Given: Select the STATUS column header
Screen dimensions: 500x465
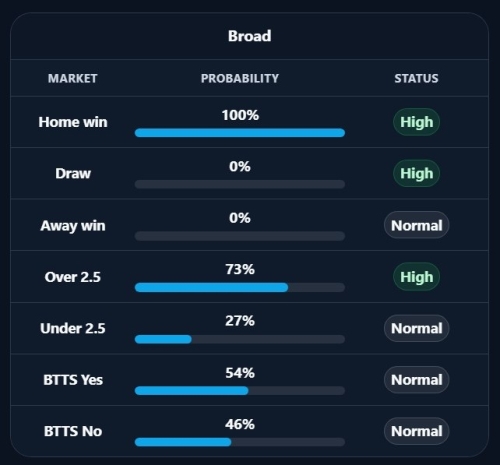Looking at the screenshot, I should click(x=416, y=78).
